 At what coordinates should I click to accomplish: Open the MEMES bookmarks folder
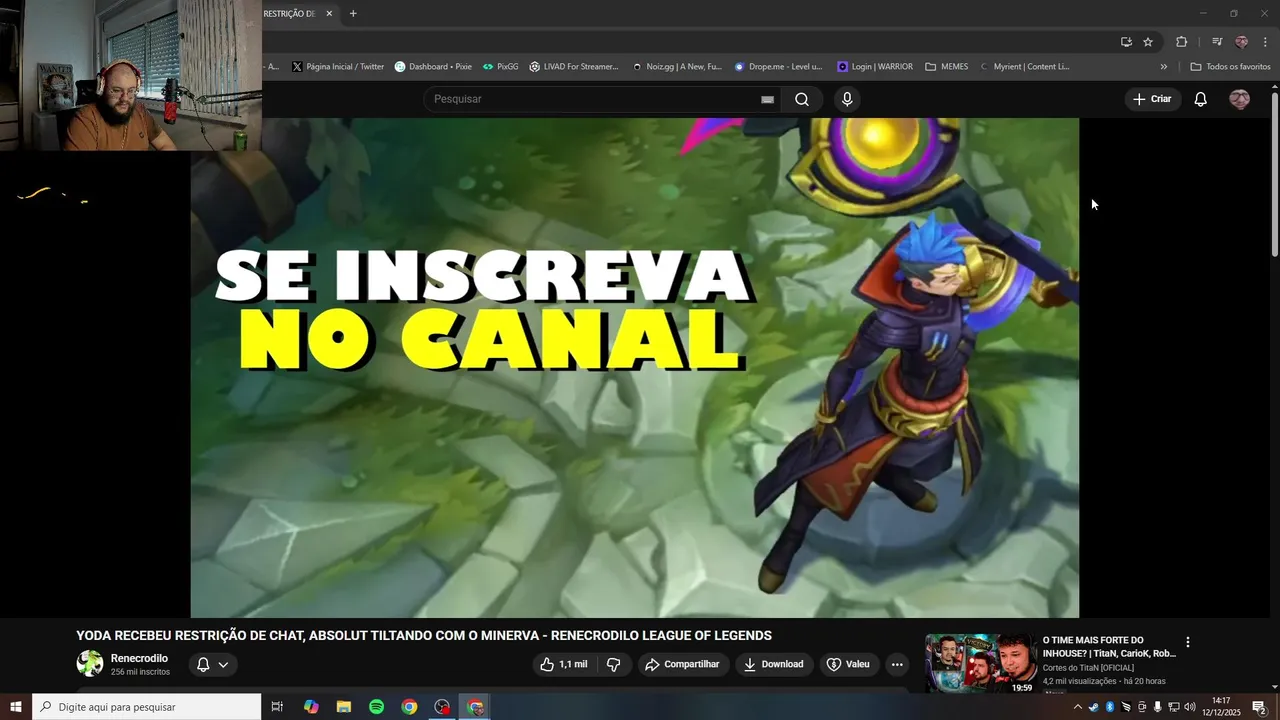tap(947, 67)
